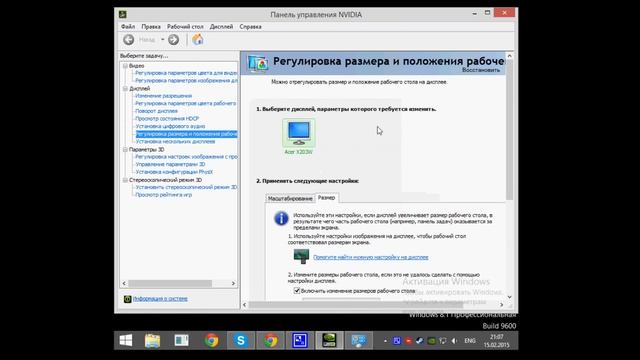Click ENG language indicator
Screen dimensions: 640x360
[470, 341]
